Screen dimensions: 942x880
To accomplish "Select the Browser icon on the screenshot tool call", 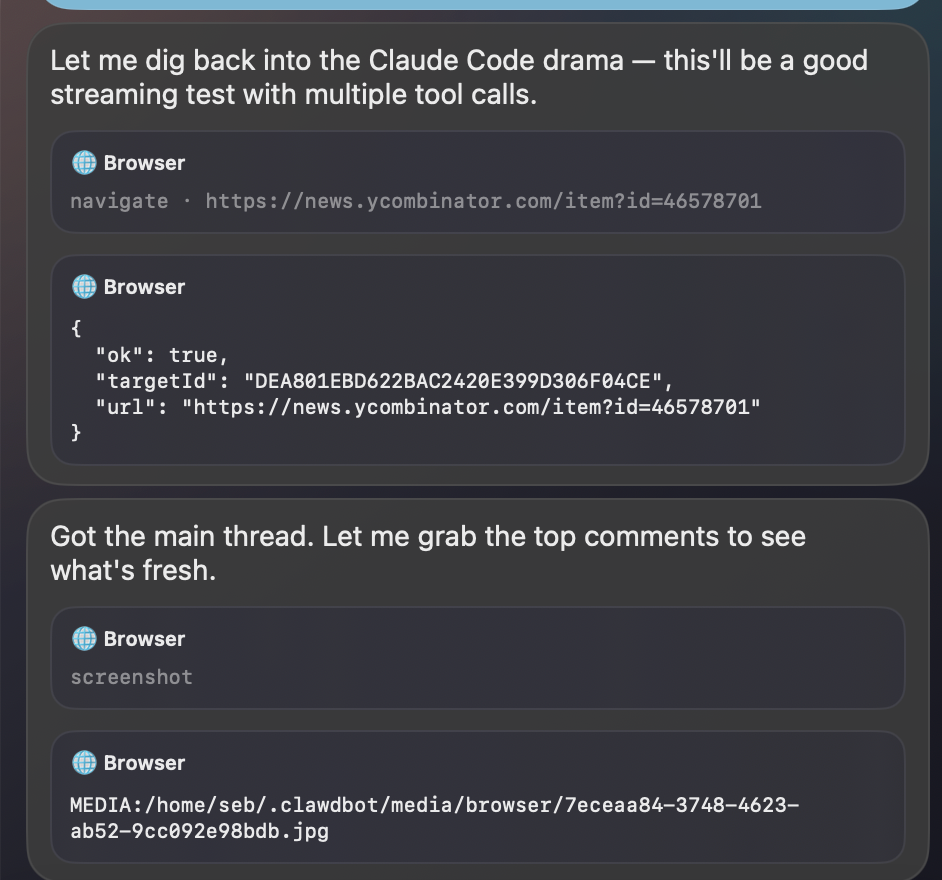I will [x=83, y=638].
